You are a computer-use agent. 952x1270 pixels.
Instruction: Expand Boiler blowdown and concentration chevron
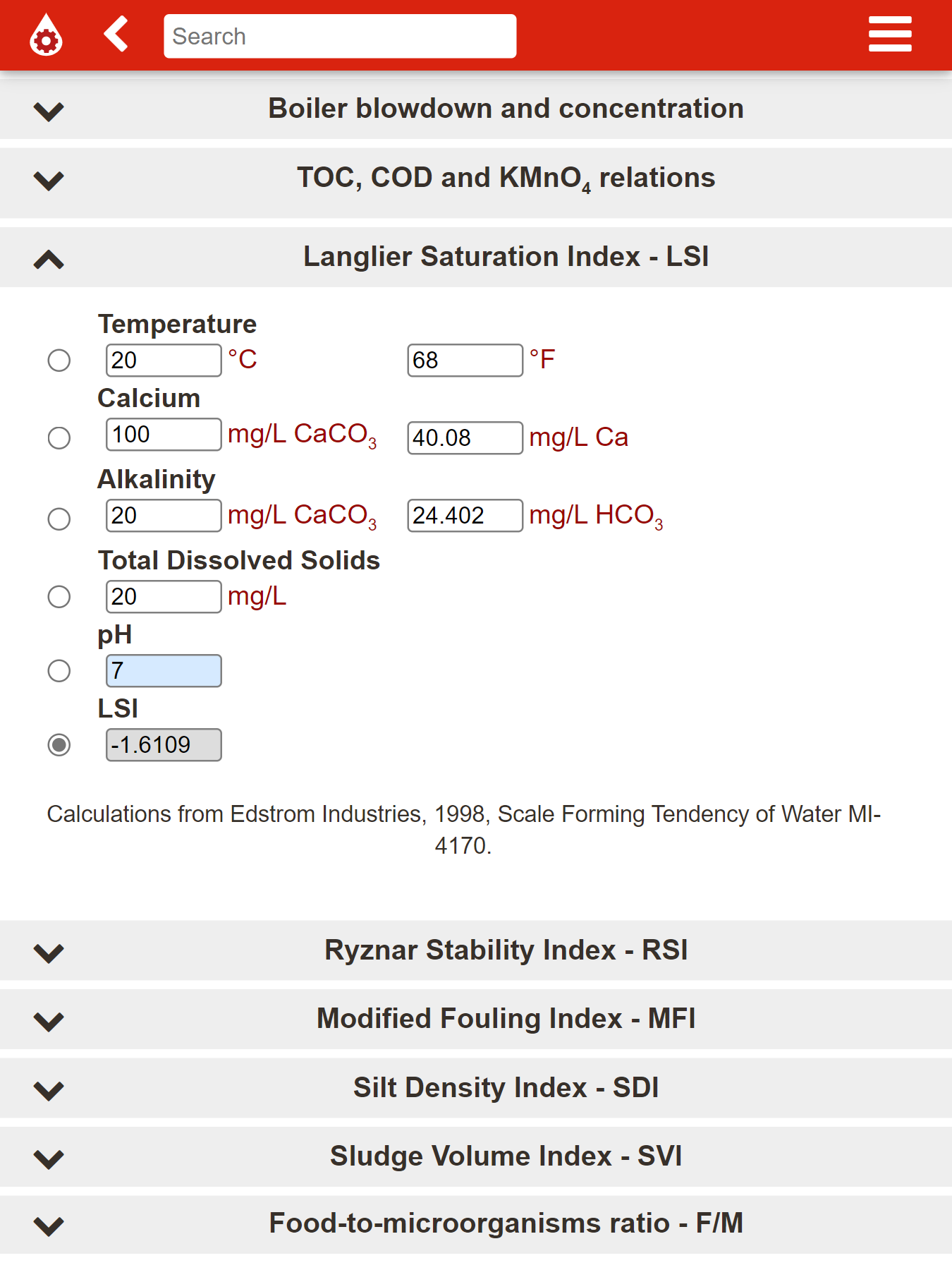[49, 111]
